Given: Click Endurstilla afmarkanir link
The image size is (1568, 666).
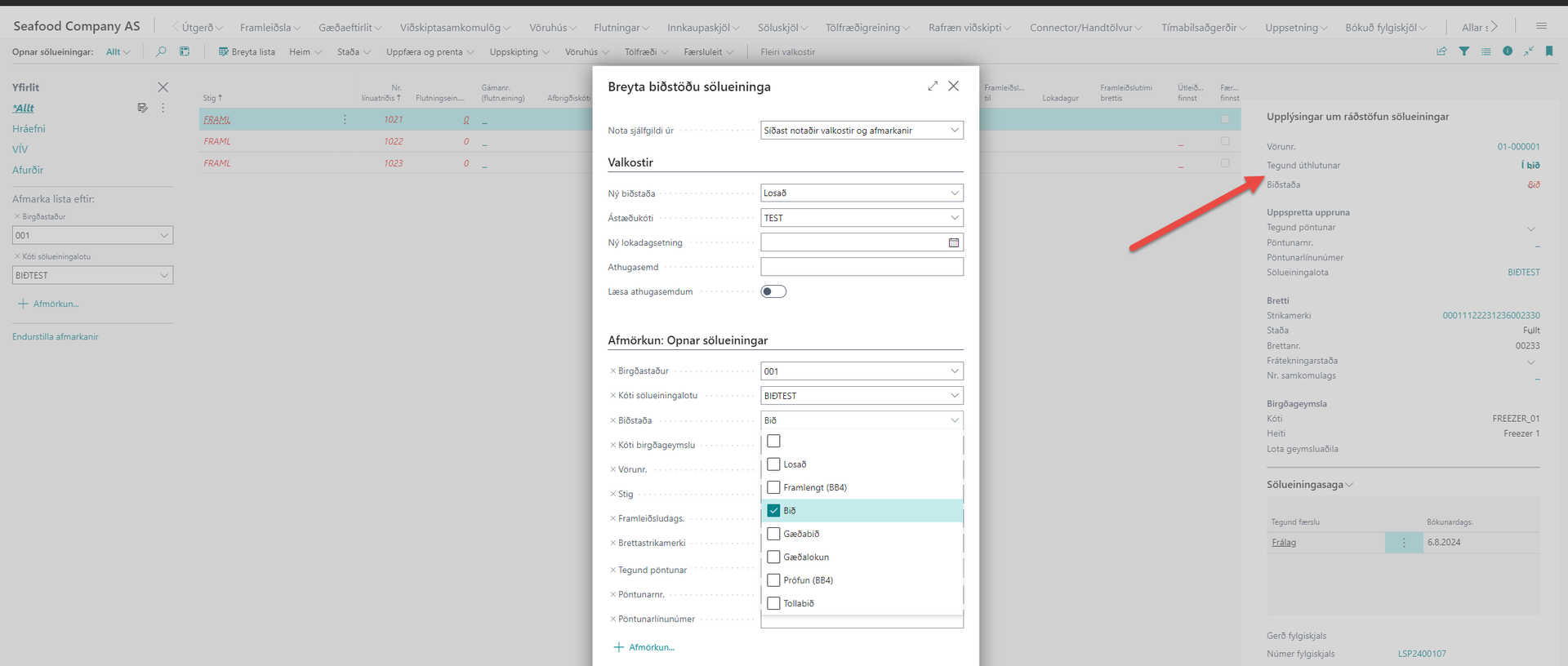Looking at the screenshot, I should pyautogui.click(x=56, y=337).
